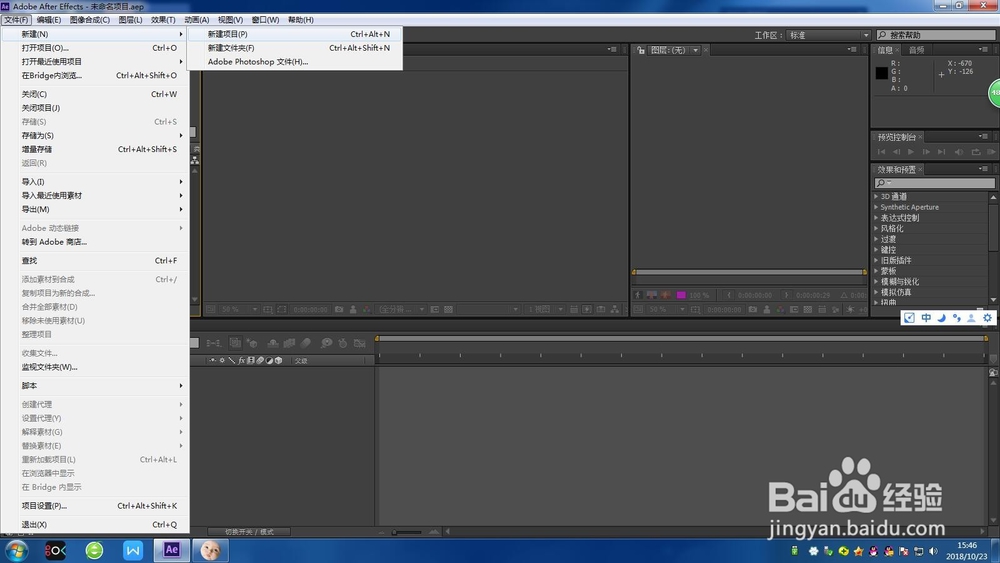
Task: Click the green circular taskbar icon
Action: (x=94, y=550)
